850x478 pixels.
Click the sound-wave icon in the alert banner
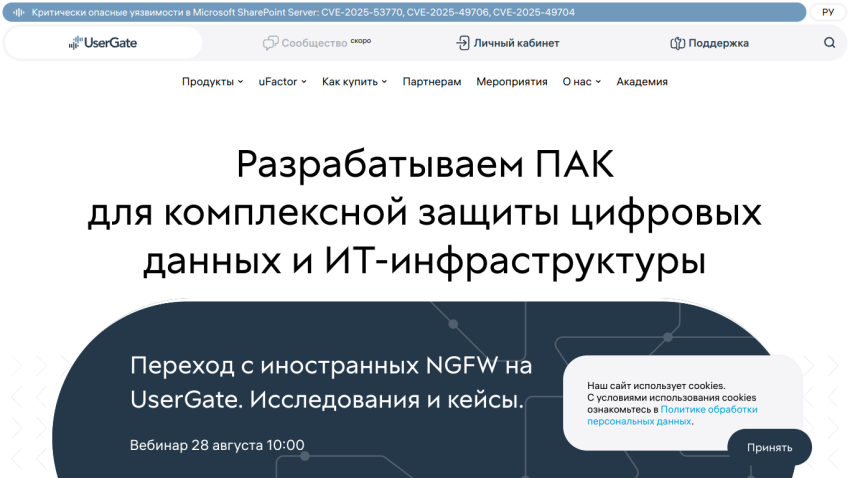[x=19, y=12]
